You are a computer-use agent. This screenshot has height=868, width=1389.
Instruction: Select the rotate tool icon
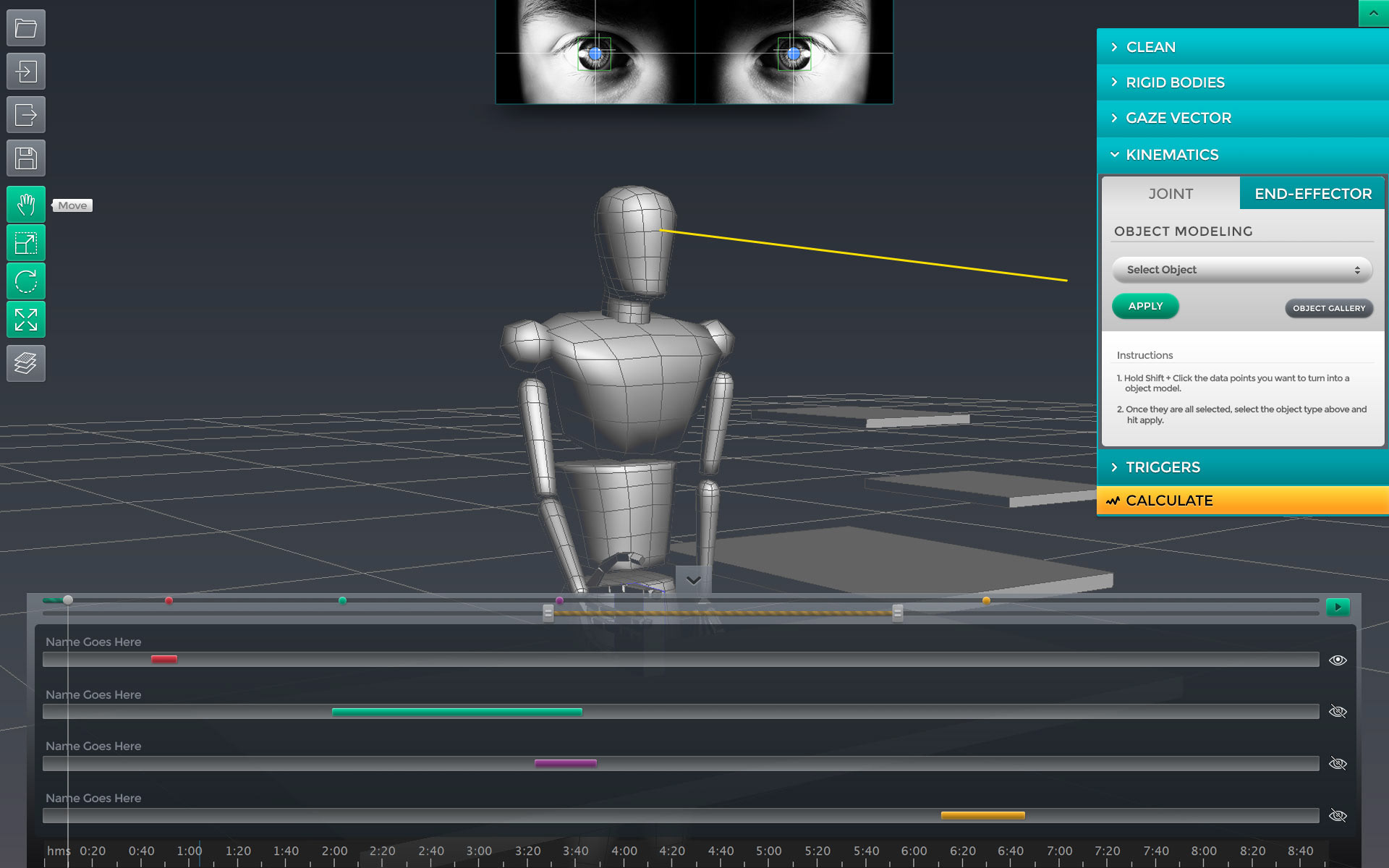coord(26,281)
